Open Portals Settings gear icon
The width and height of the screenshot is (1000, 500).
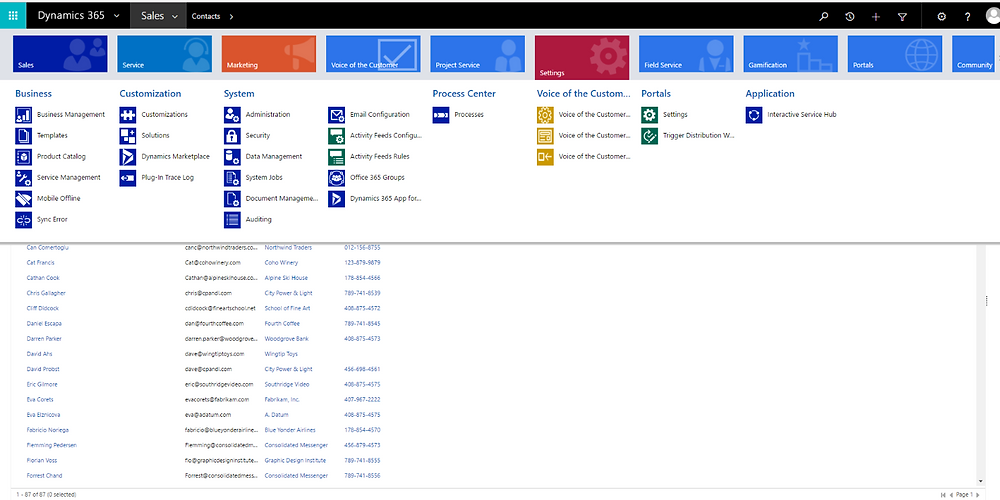pyautogui.click(x=649, y=115)
